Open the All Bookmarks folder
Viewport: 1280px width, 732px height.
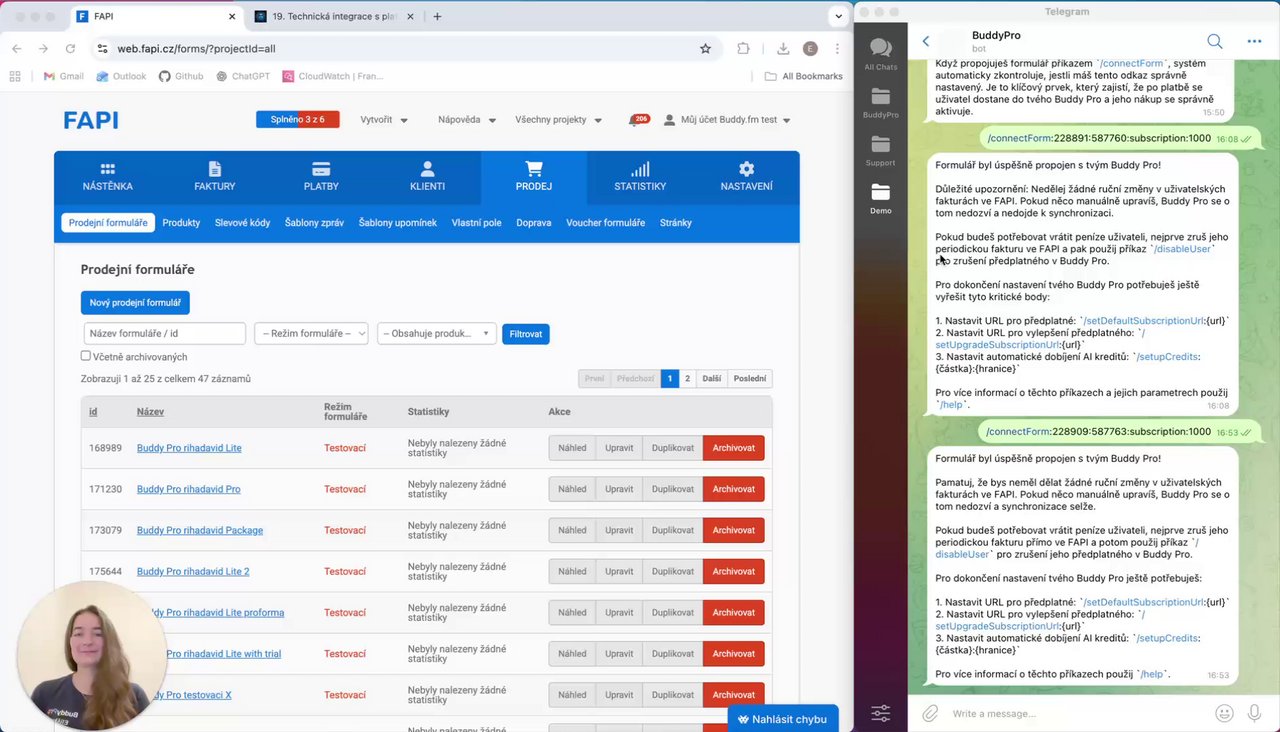point(803,76)
